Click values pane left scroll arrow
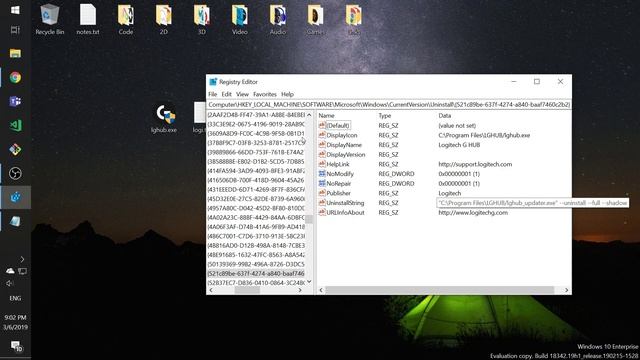 pos(321,290)
